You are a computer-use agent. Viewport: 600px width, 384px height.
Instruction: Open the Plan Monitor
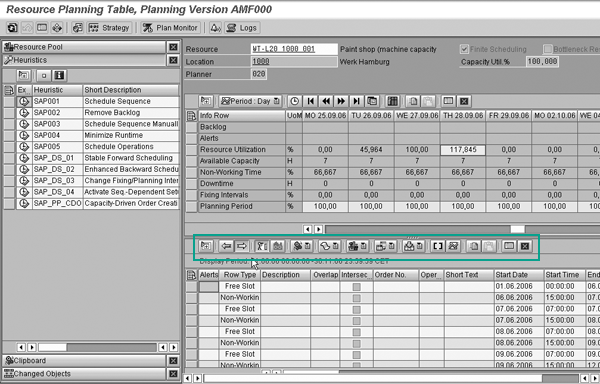(x=170, y=28)
